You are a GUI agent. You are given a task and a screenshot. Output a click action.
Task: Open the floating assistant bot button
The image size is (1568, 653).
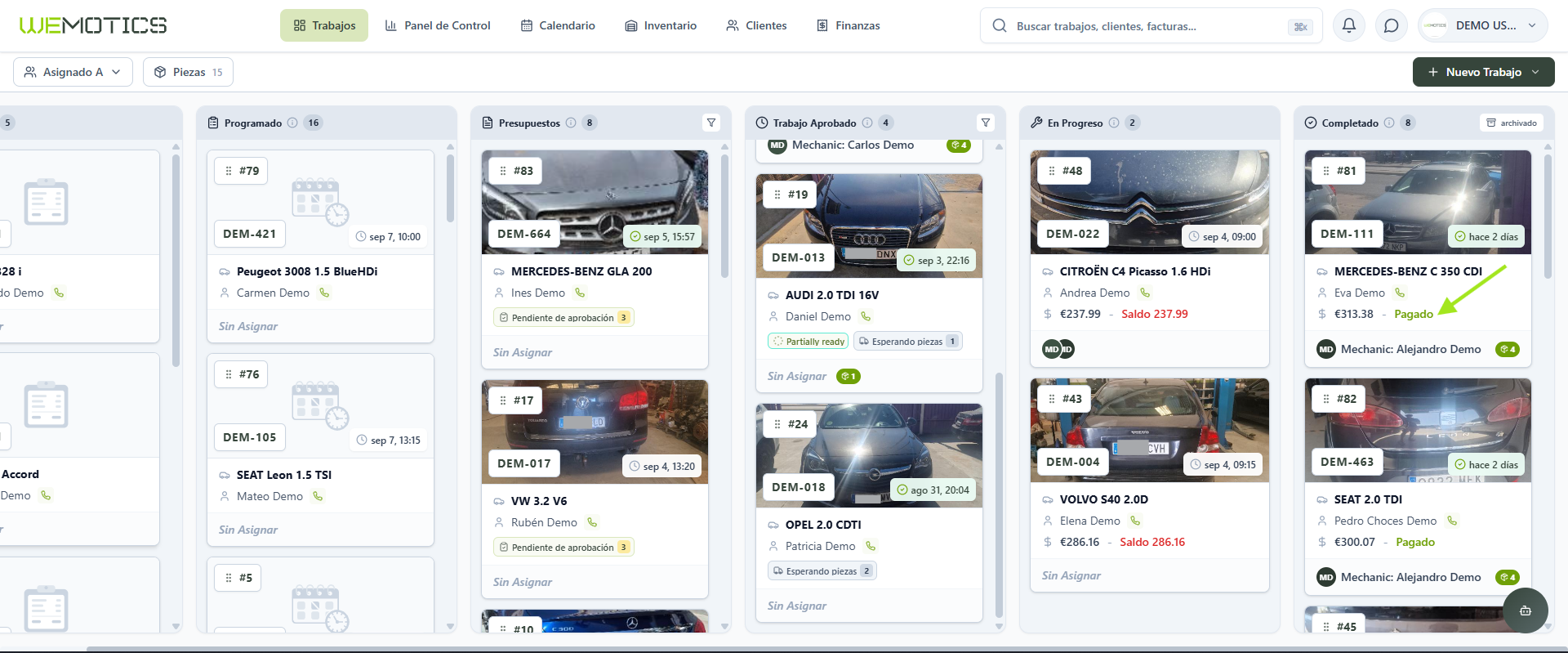click(1525, 611)
